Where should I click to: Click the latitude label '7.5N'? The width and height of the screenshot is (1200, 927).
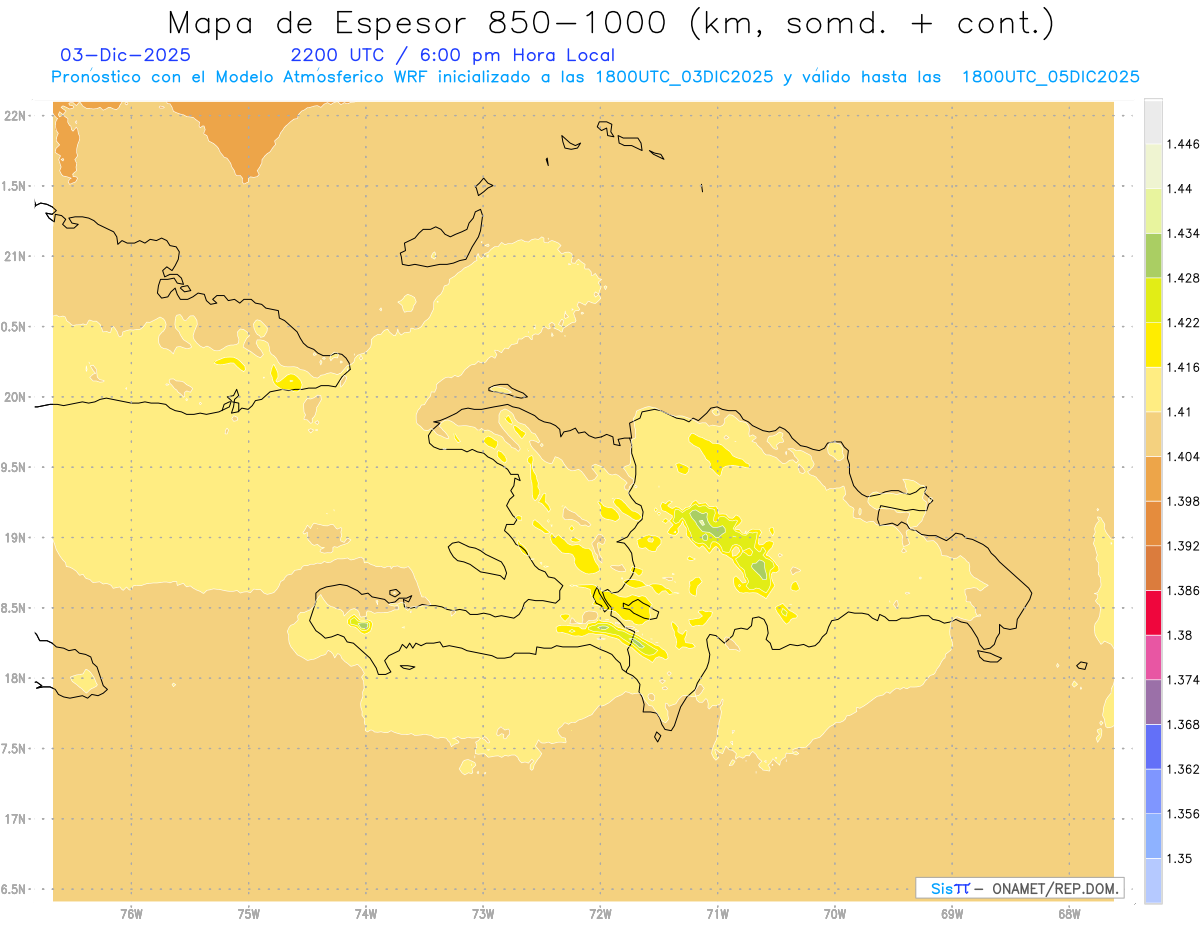tap(15, 749)
